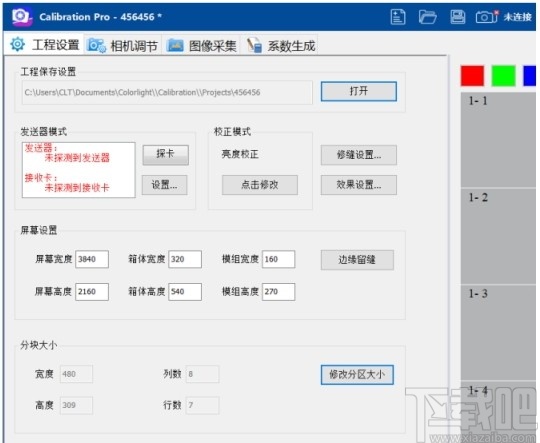Click the 亮度校正 mode label
The image size is (540, 443).
[240, 154]
